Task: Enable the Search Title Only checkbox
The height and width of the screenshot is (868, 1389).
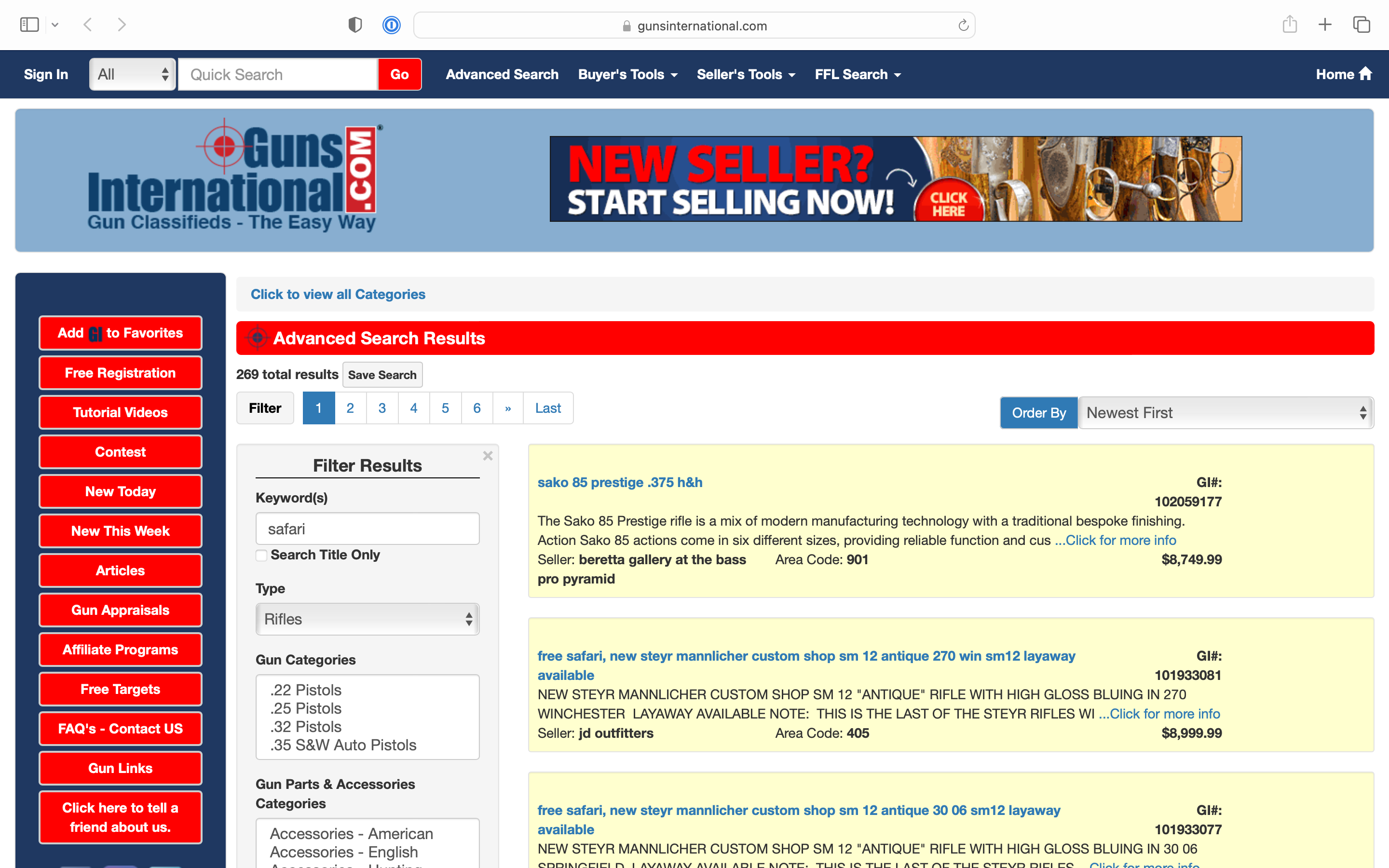Action: [x=261, y=555]
